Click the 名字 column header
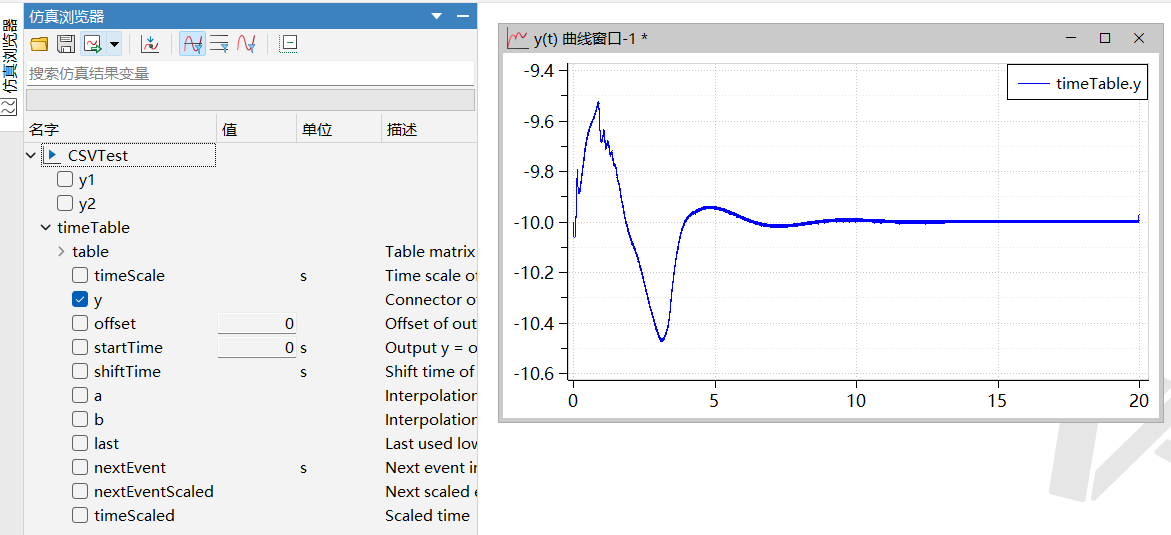1171x535 pixels. [x=45, y=130]
